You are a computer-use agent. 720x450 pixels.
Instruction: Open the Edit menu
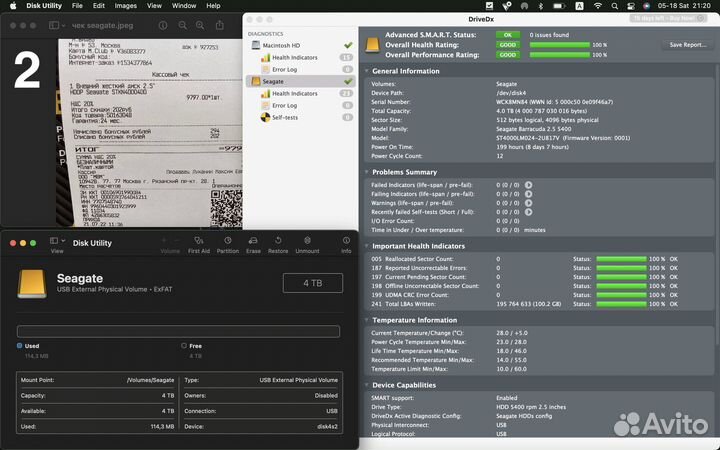99,6
